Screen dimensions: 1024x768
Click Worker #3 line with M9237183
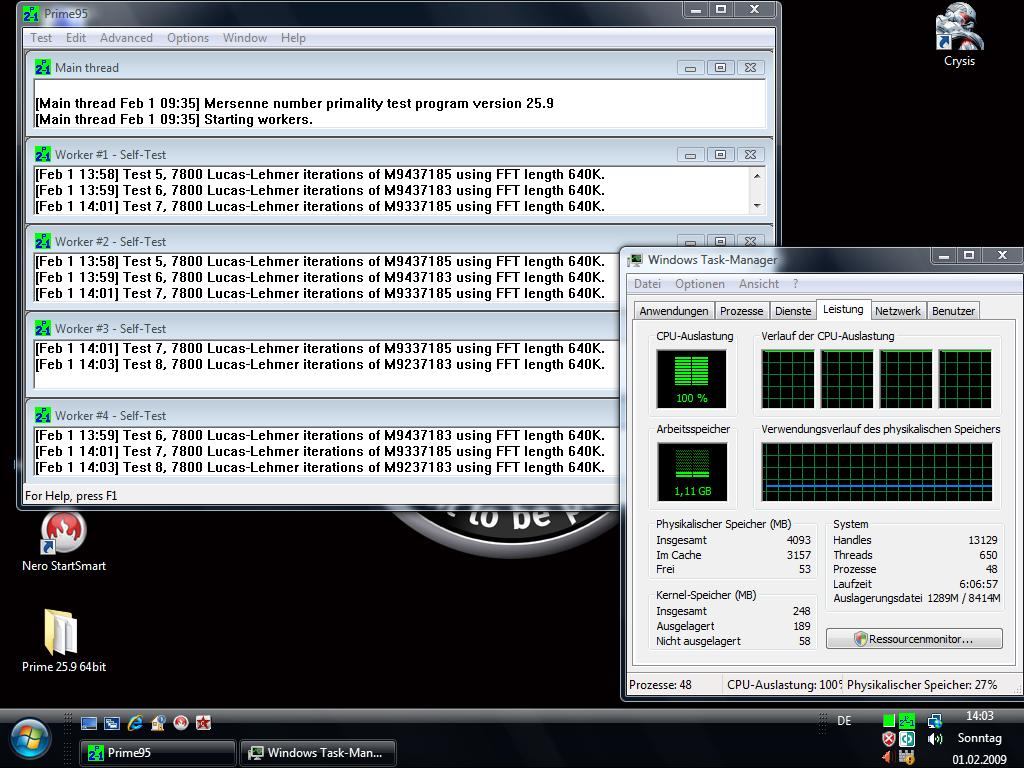[320, 364]
